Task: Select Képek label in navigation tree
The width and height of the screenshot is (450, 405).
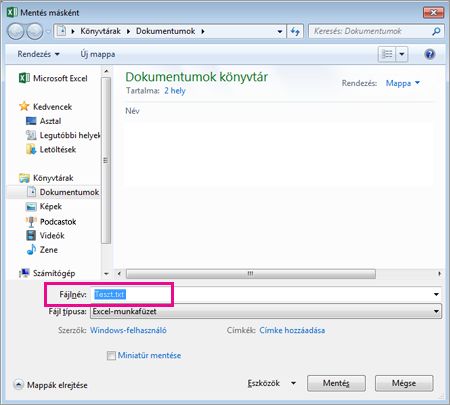Action: click(51, 206)
